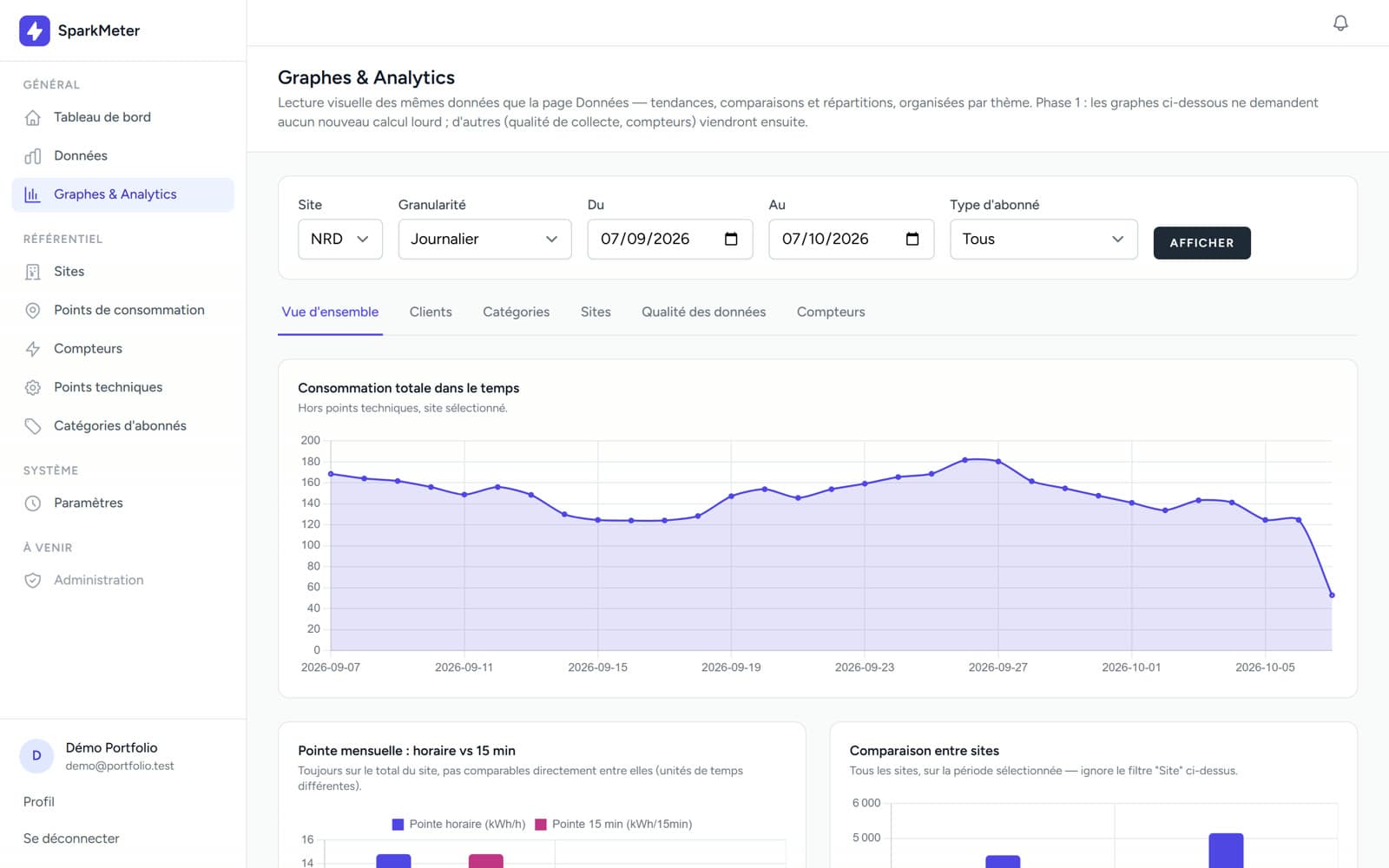1389x868 pixels.
Task: Click the building icon beside Sites
Action: tap(33, 272)
